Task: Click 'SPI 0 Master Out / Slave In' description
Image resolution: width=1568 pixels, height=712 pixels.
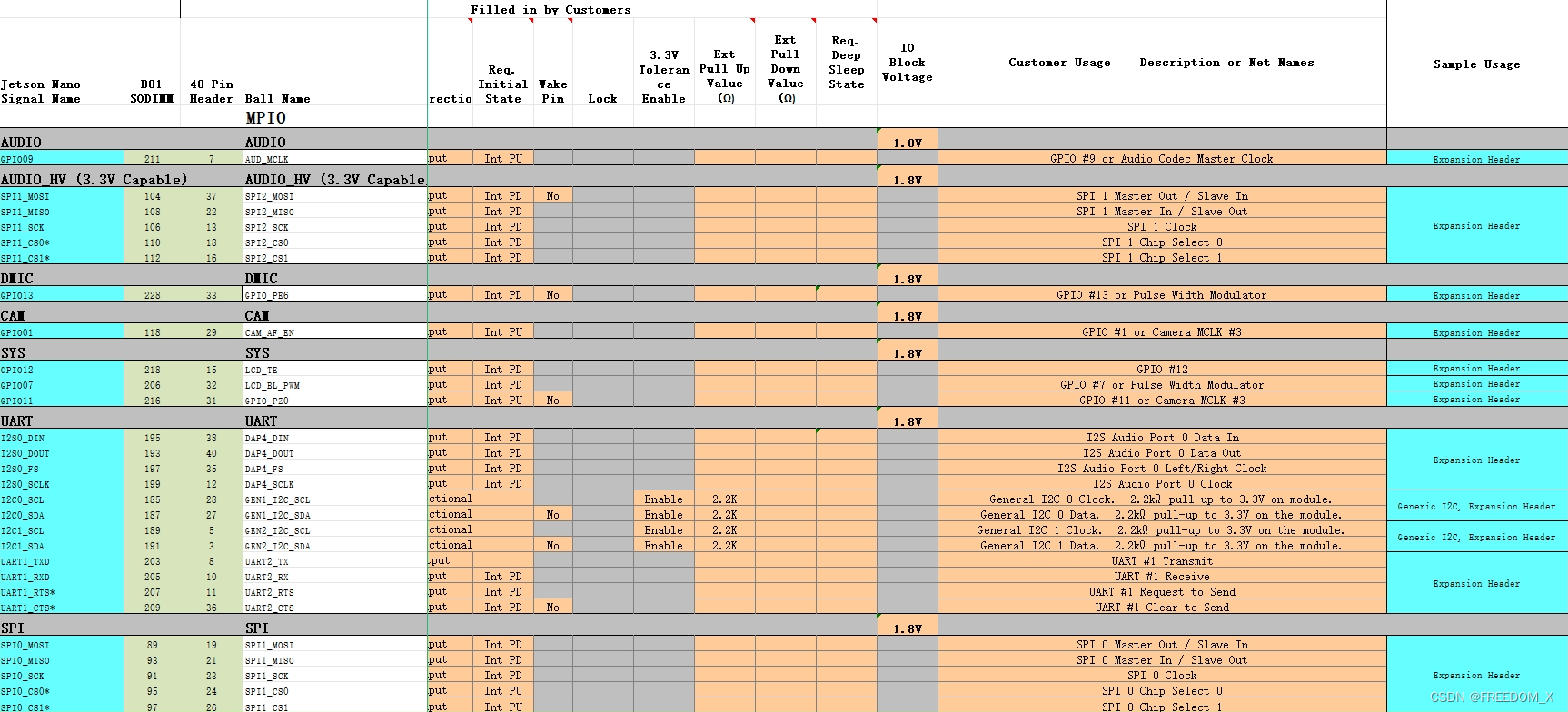Action: point(1162,644)
